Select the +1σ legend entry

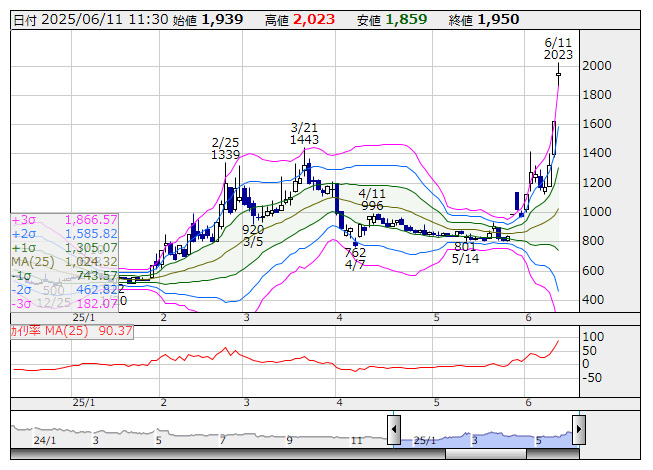(64, 247)
